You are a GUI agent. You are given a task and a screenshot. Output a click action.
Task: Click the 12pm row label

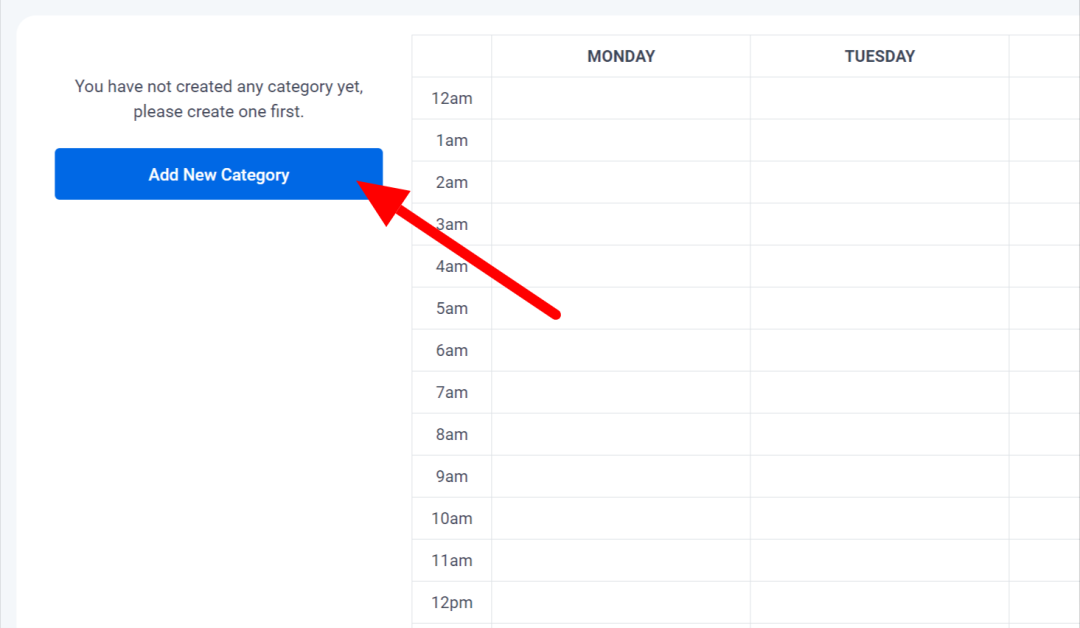tap(451, 602)
